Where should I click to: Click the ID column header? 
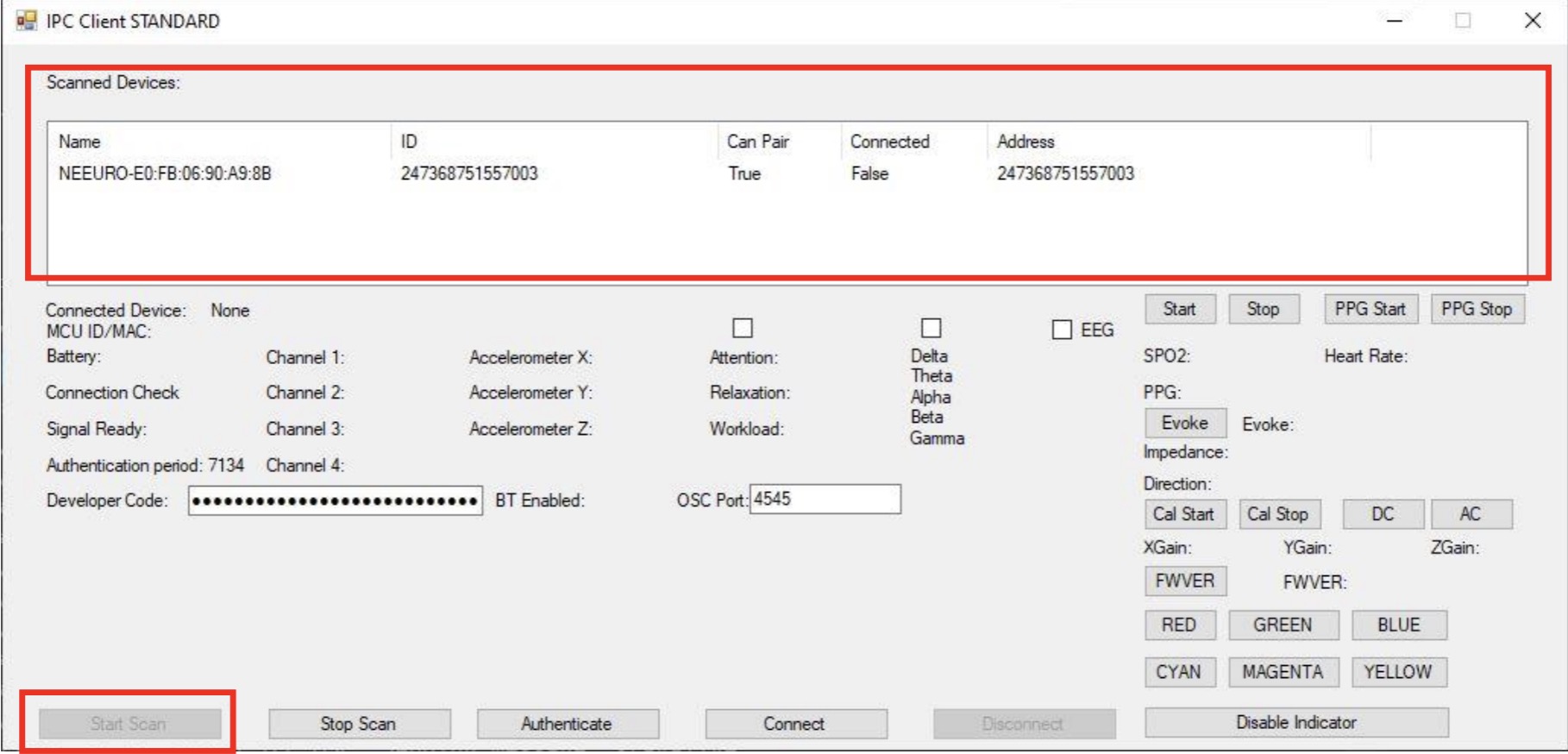(x=555, y=141)
